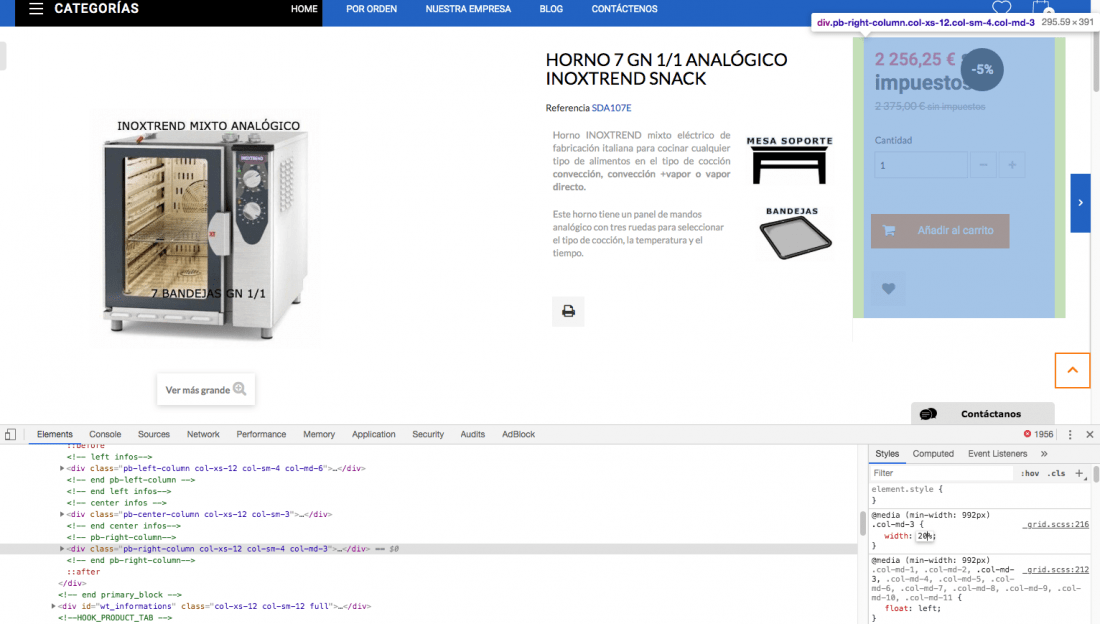Click the add new style rule plus icon
The height and width of the screenshot is (624, 1100).
(x=1080, y=473)
